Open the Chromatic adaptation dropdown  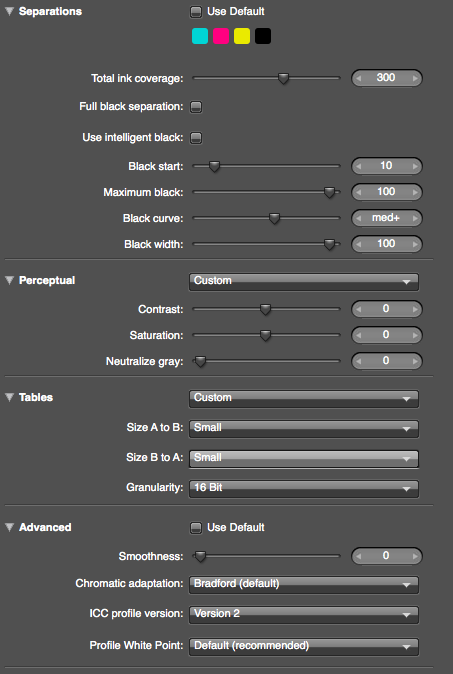(x=303, y=585)
